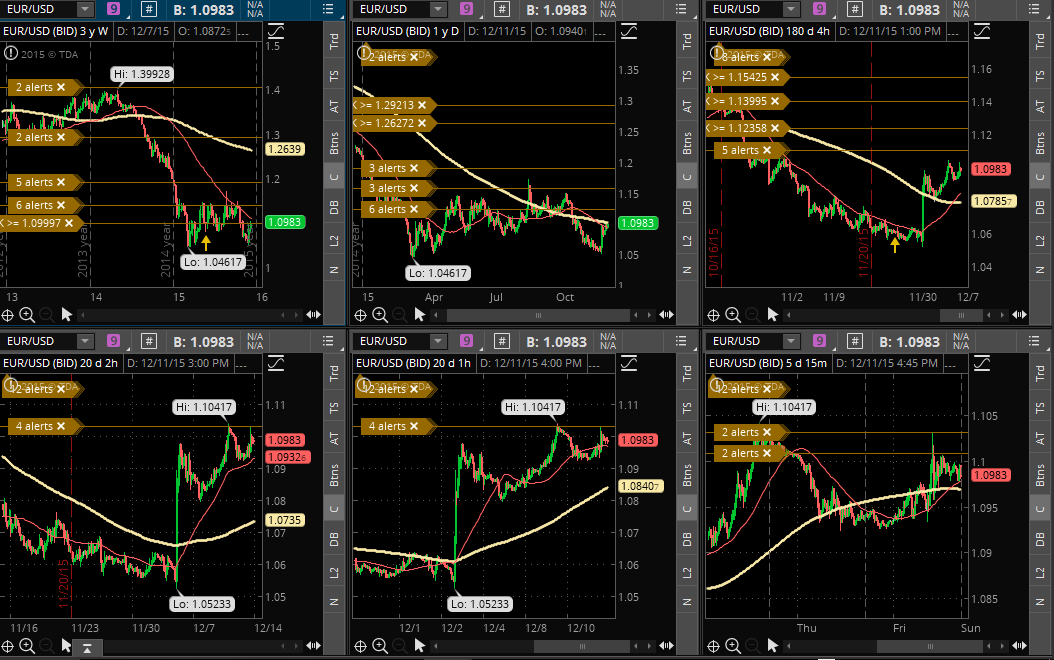Open the symbol dropdown arrow above the 180 d 4h chart

point(790,9)
